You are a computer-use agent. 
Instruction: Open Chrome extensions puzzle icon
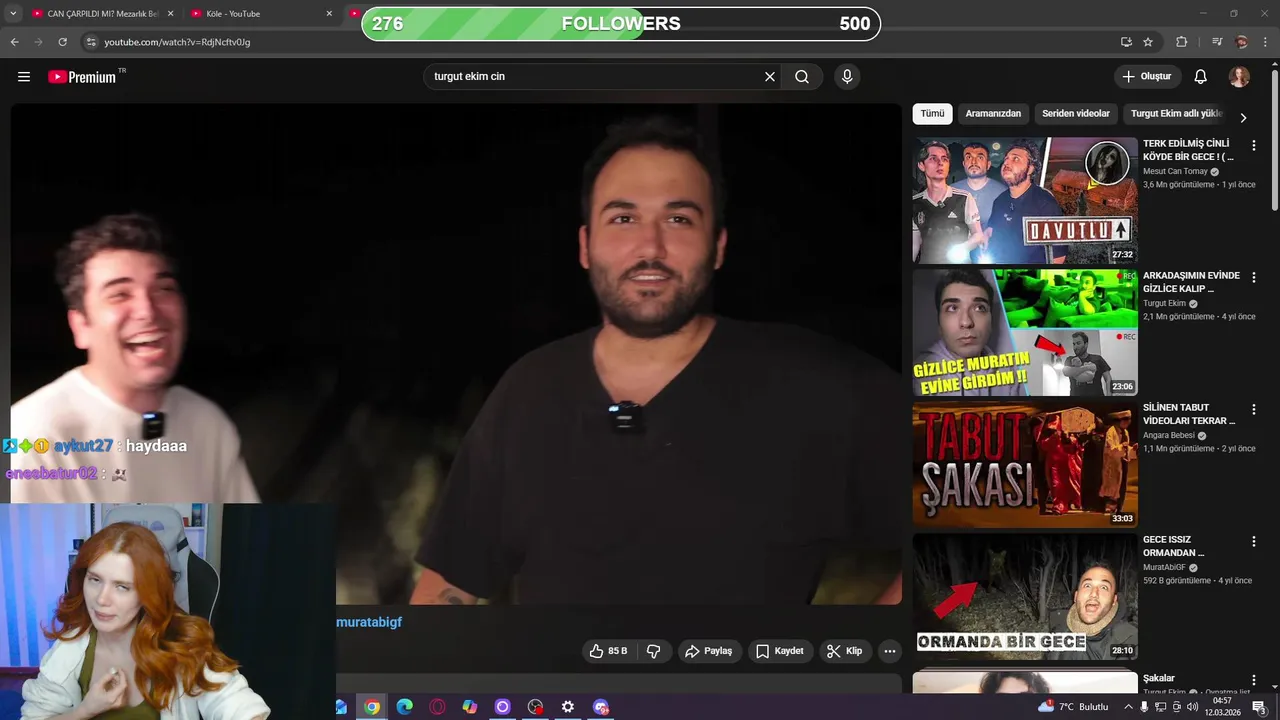[x=1181, y=42]
